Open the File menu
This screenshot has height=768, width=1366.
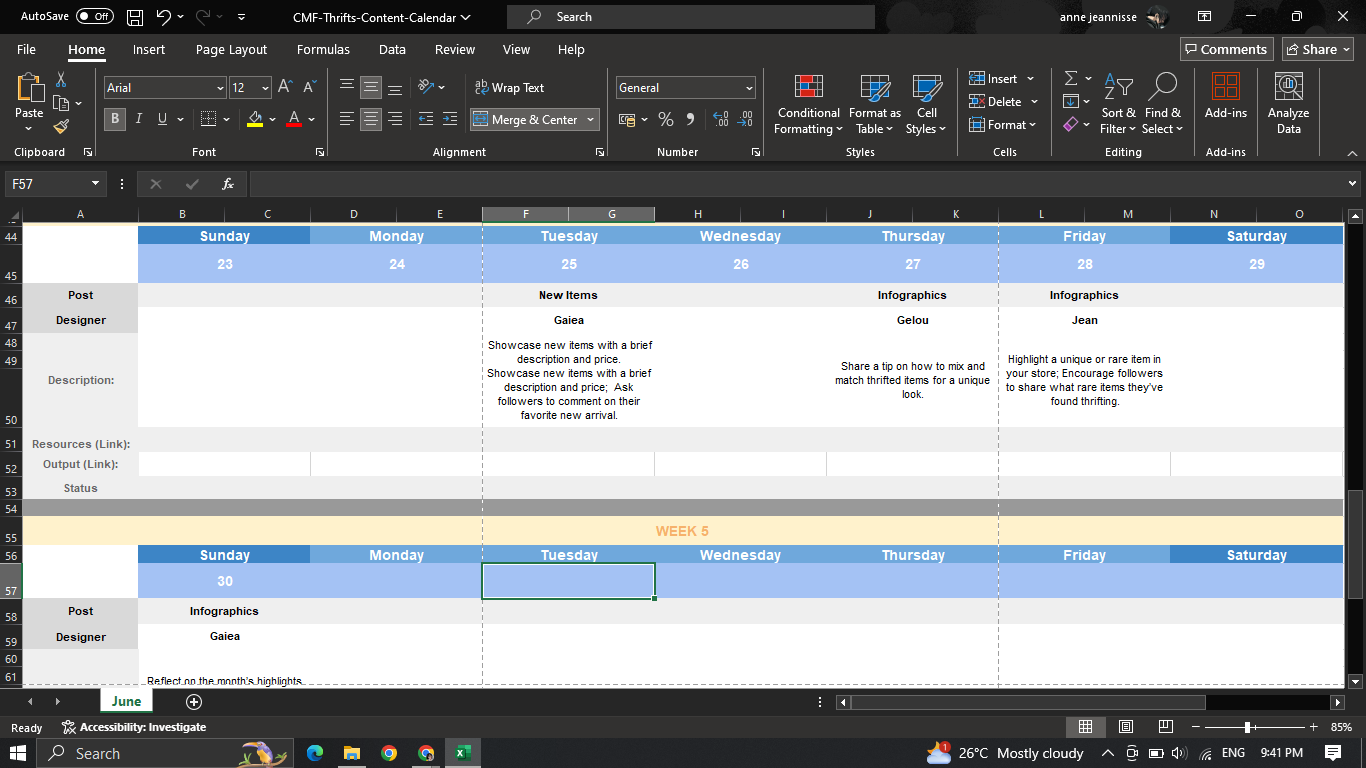pyautogui.click(x=26, y=49)
